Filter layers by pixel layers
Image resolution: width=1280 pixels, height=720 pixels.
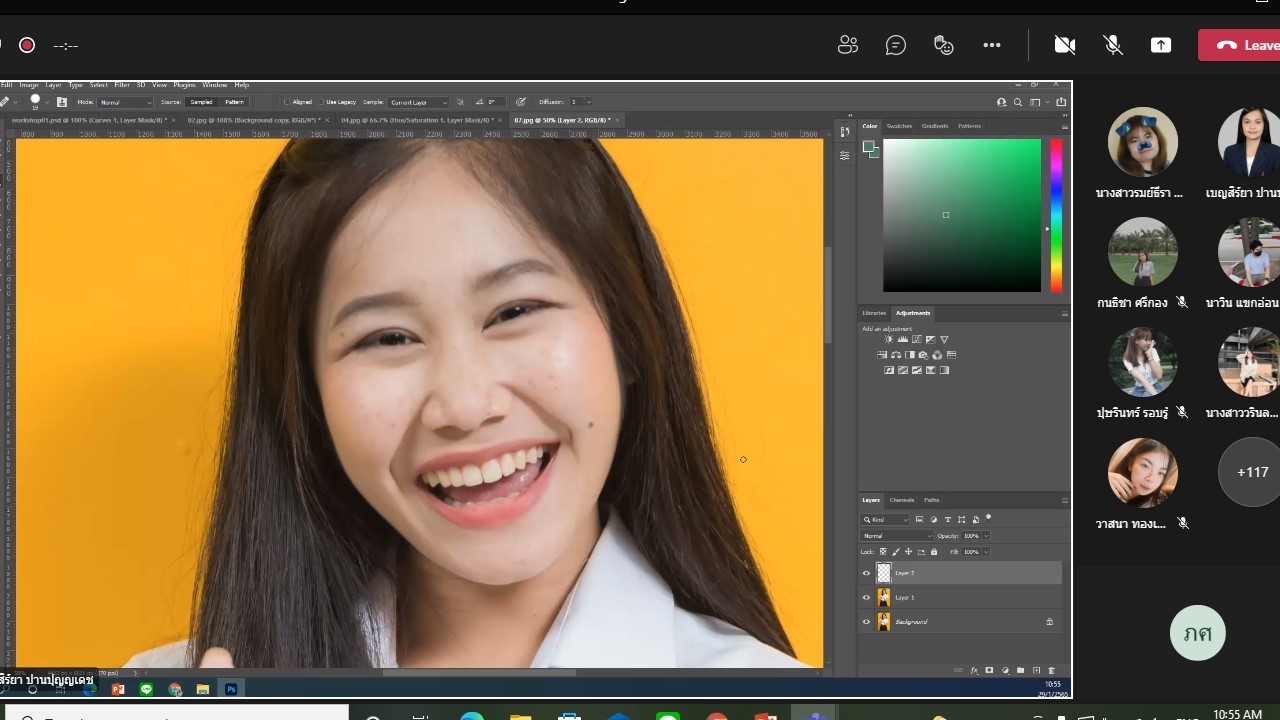920,520
